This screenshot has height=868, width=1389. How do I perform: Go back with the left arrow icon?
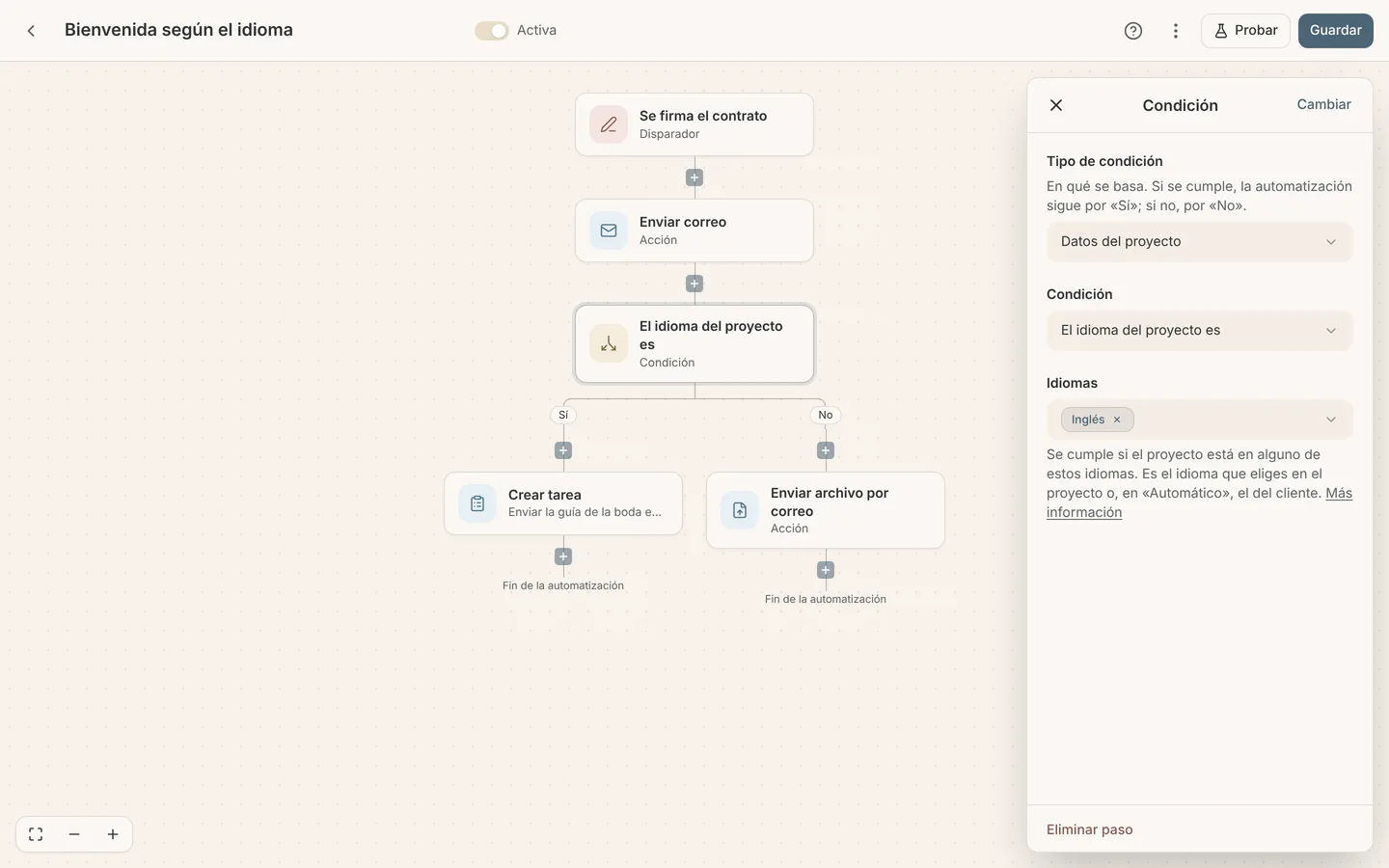(x=31, y=31)
